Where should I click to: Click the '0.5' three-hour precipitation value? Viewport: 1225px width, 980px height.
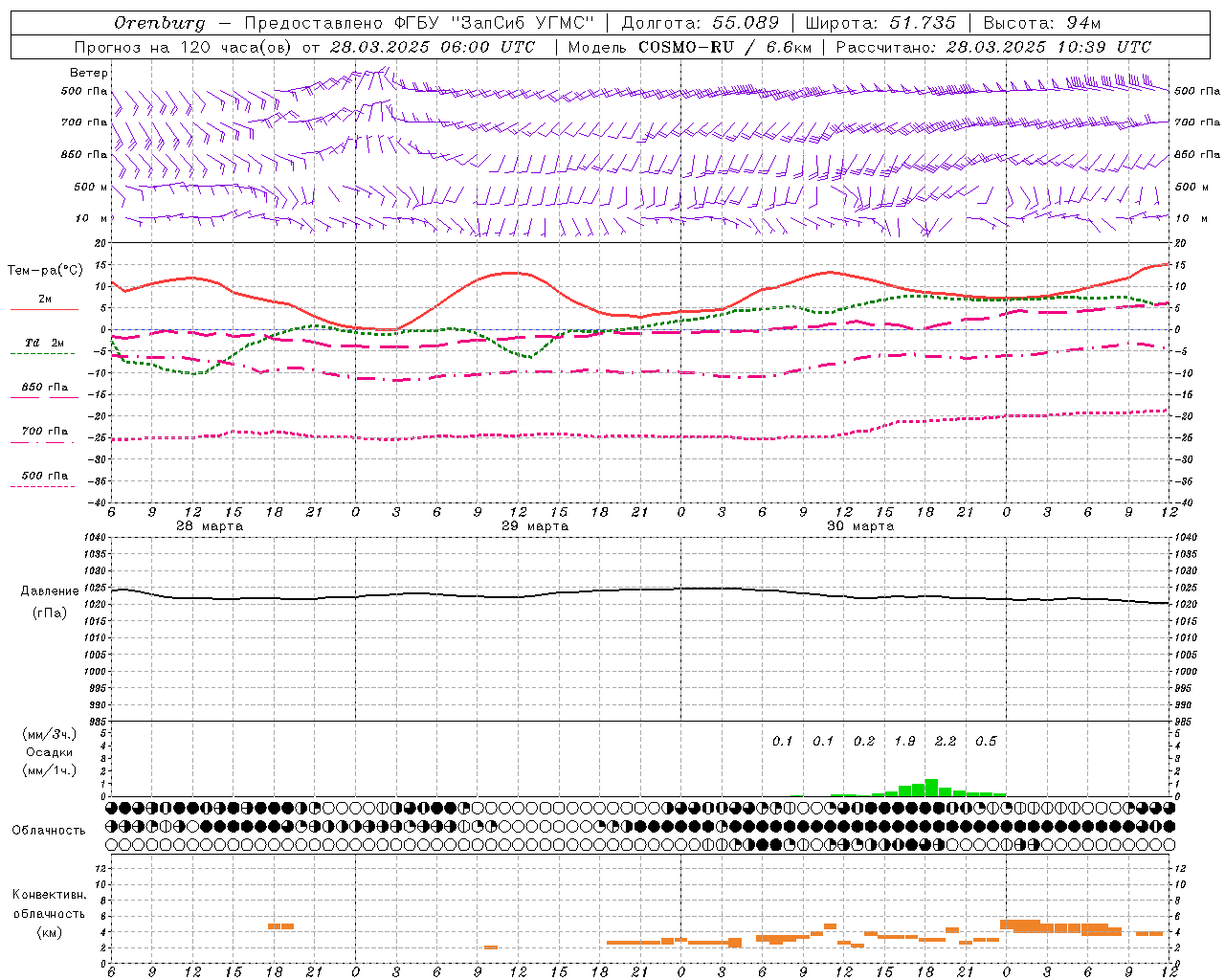coord(986,742)
